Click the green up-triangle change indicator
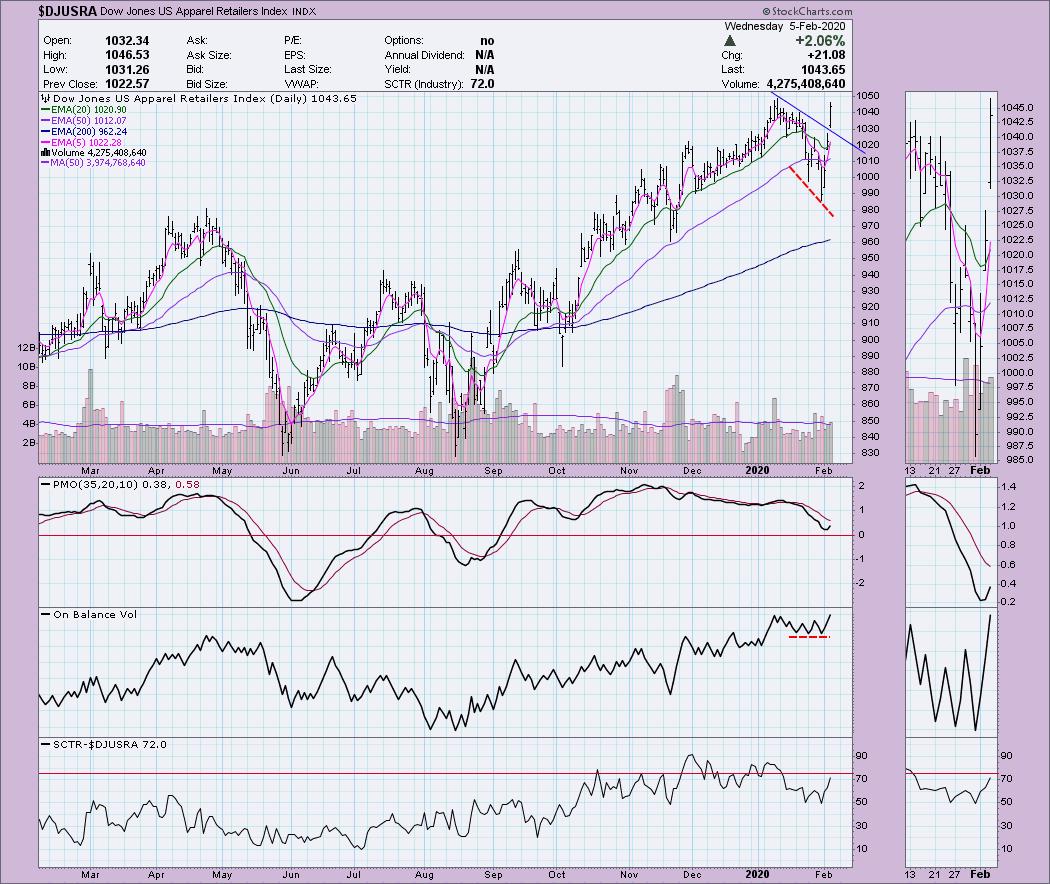Image resolution: width=1050 pixels, height=884 pixels. [730, 41]
